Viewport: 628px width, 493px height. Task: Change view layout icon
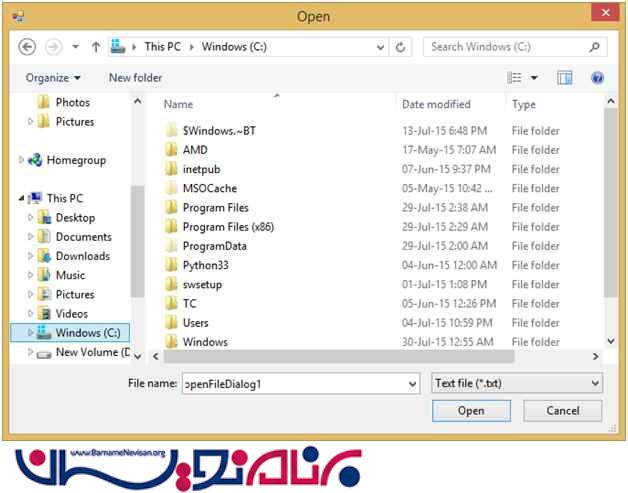pyautogui.click(x=515, y=78)
